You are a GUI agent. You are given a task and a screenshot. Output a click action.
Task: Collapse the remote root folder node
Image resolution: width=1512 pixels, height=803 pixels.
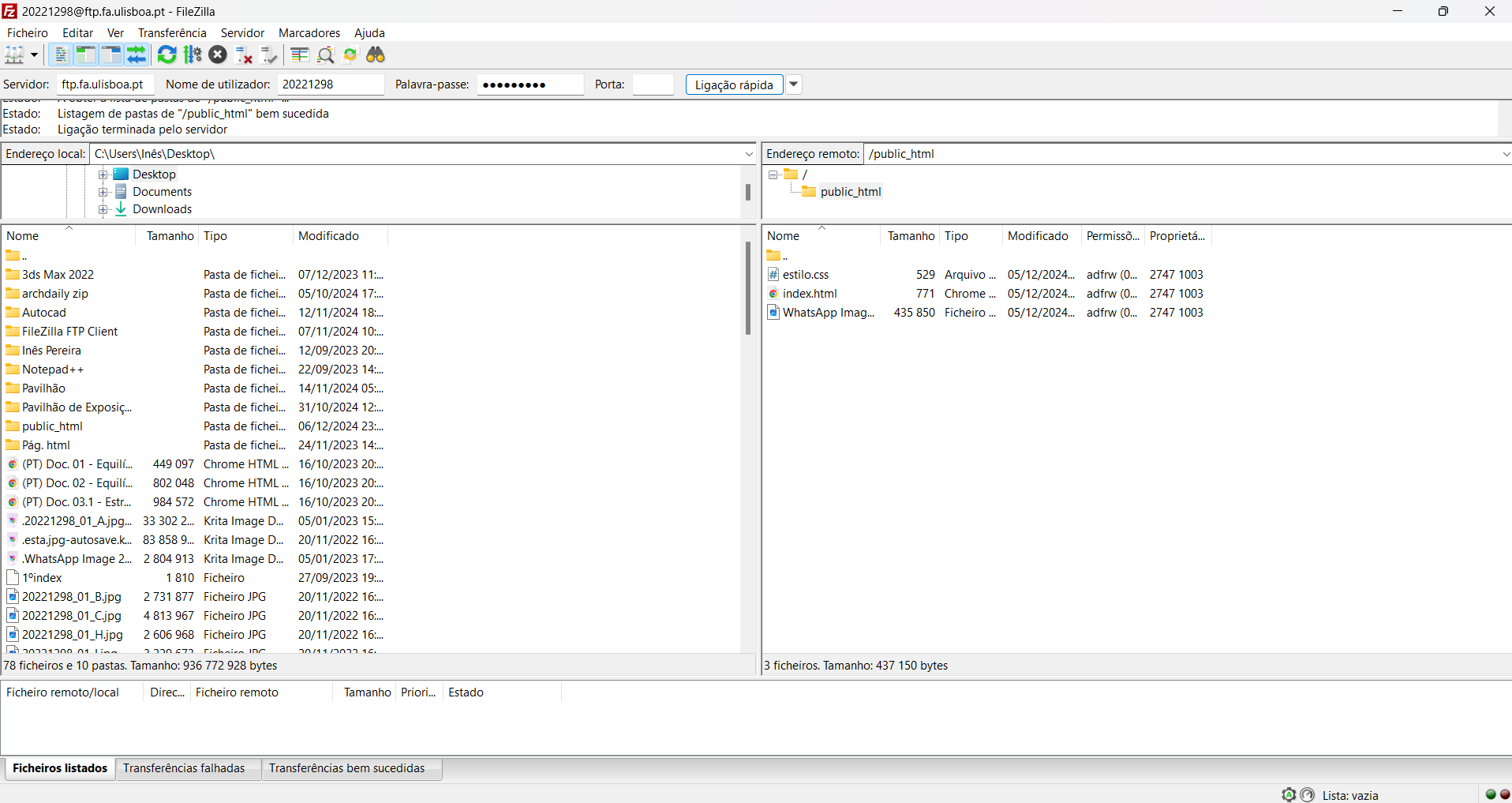coord(773,174)
